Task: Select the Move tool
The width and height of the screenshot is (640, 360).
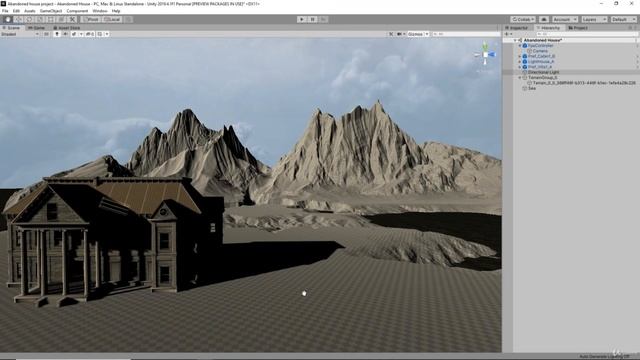Action: pos(18,19)
